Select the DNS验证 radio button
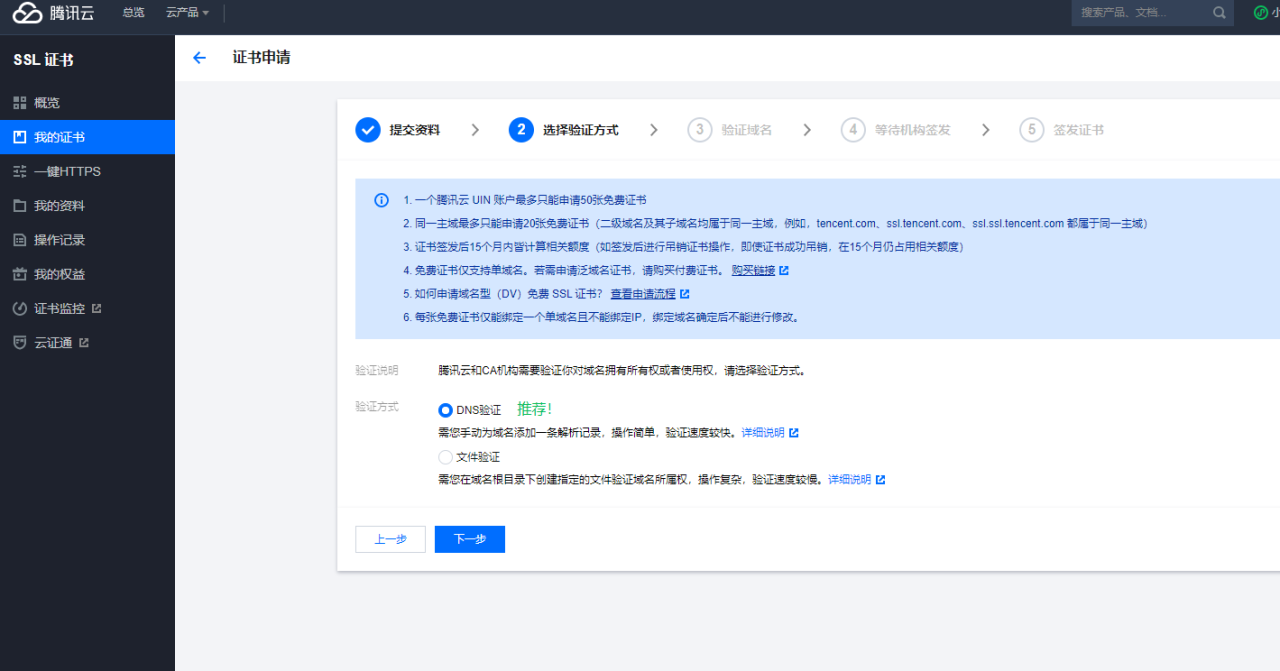The height and width of the screenshot is (671, 1280). [445, 410]
